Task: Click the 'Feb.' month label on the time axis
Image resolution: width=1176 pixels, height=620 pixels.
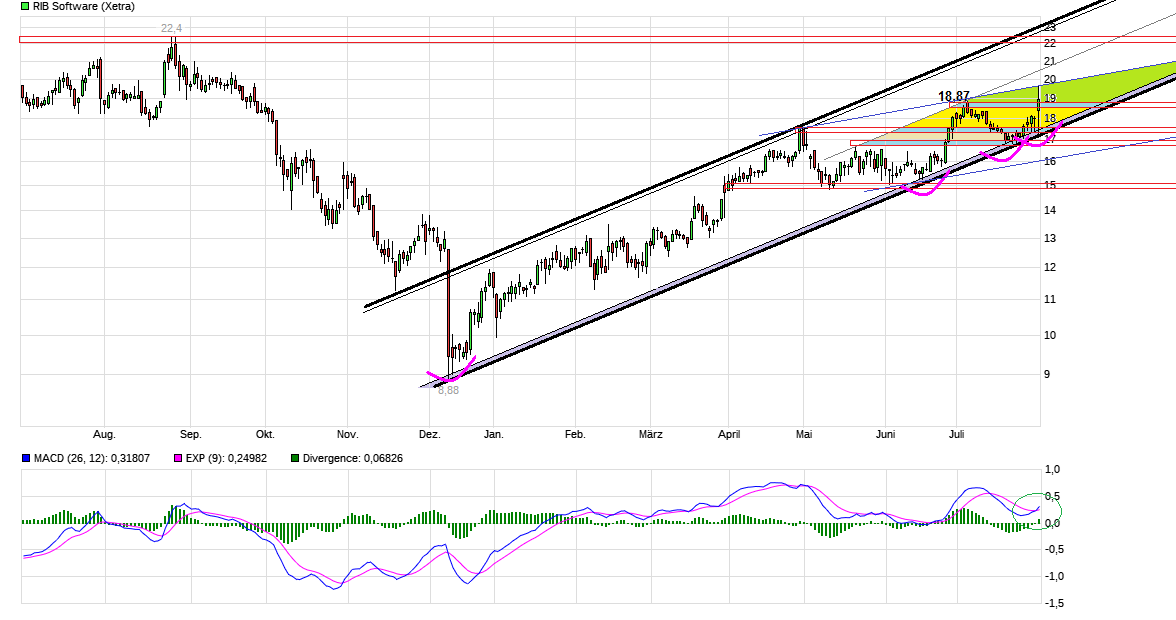Action: (x=574, y=434)
